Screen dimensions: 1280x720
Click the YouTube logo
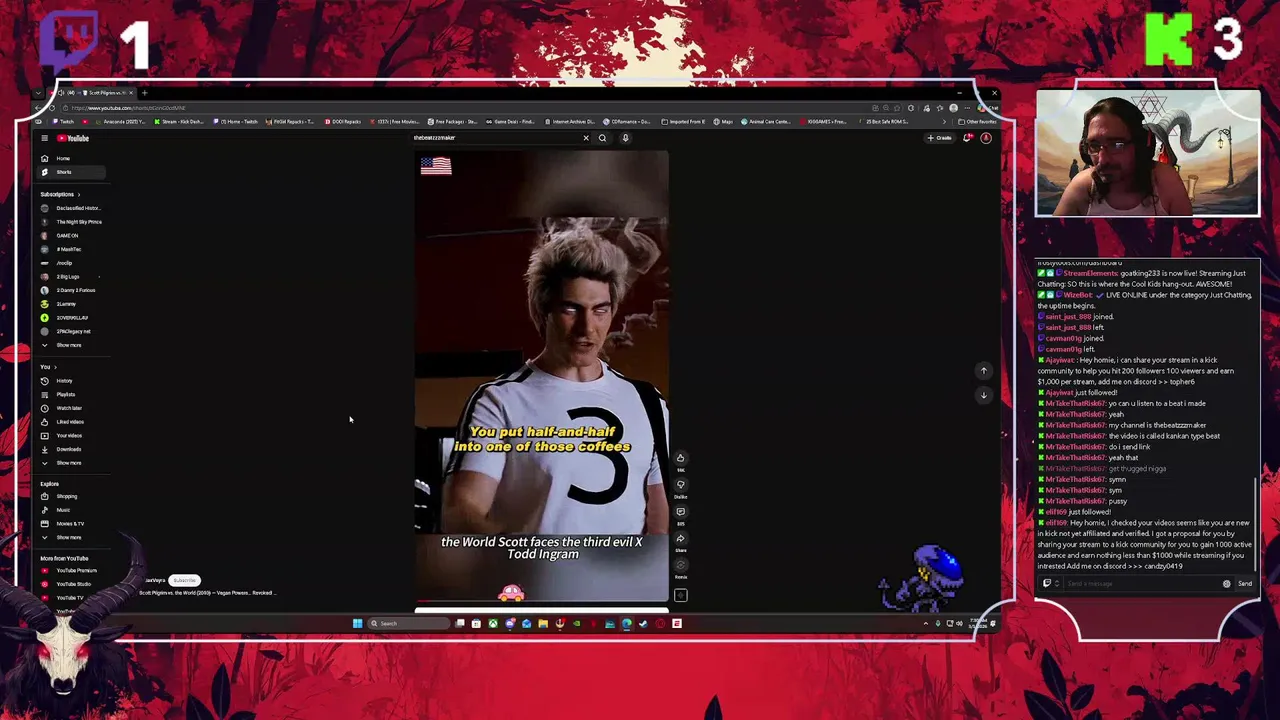(73, 138)
